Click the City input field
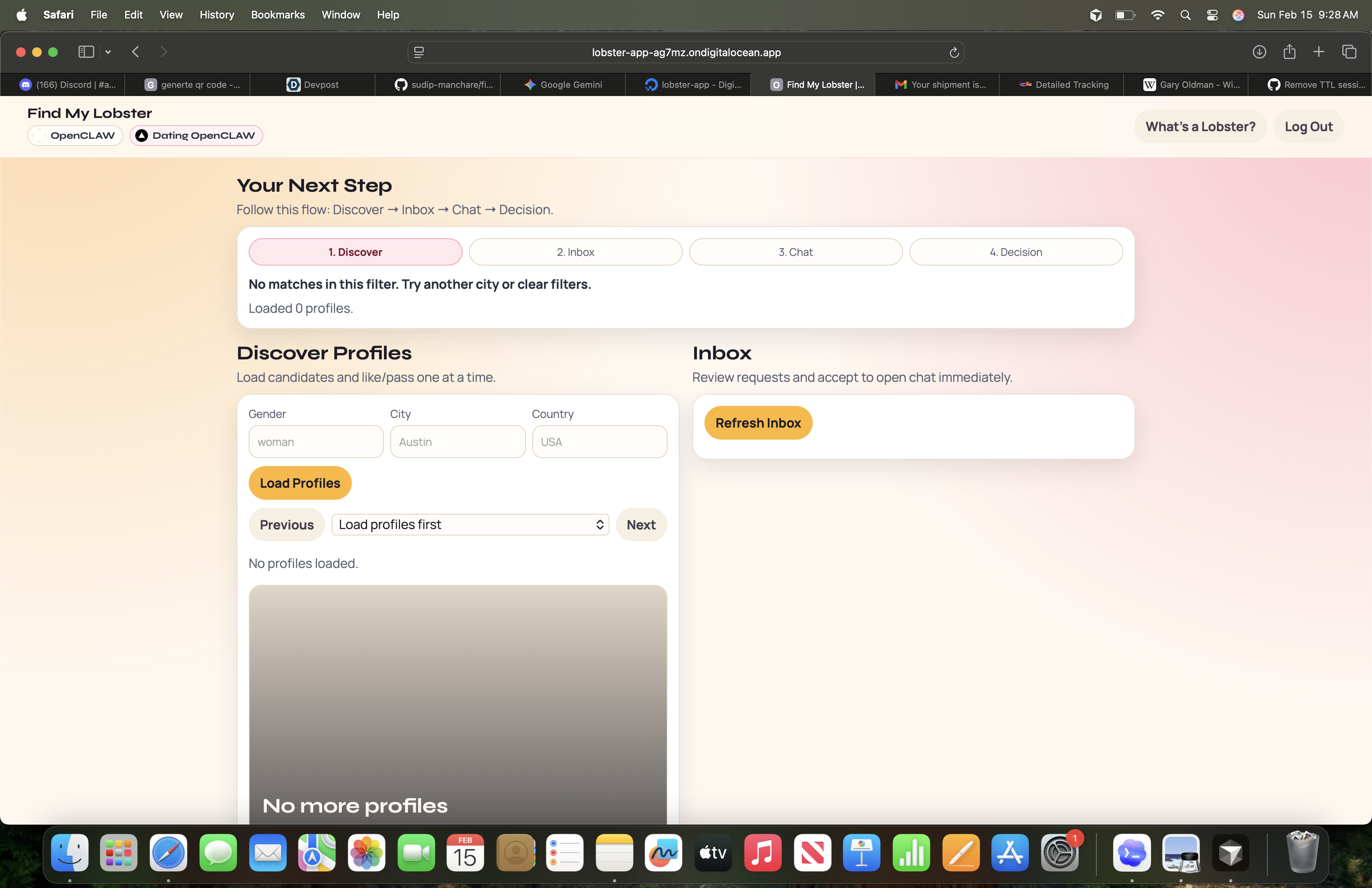 pos(457,442)
